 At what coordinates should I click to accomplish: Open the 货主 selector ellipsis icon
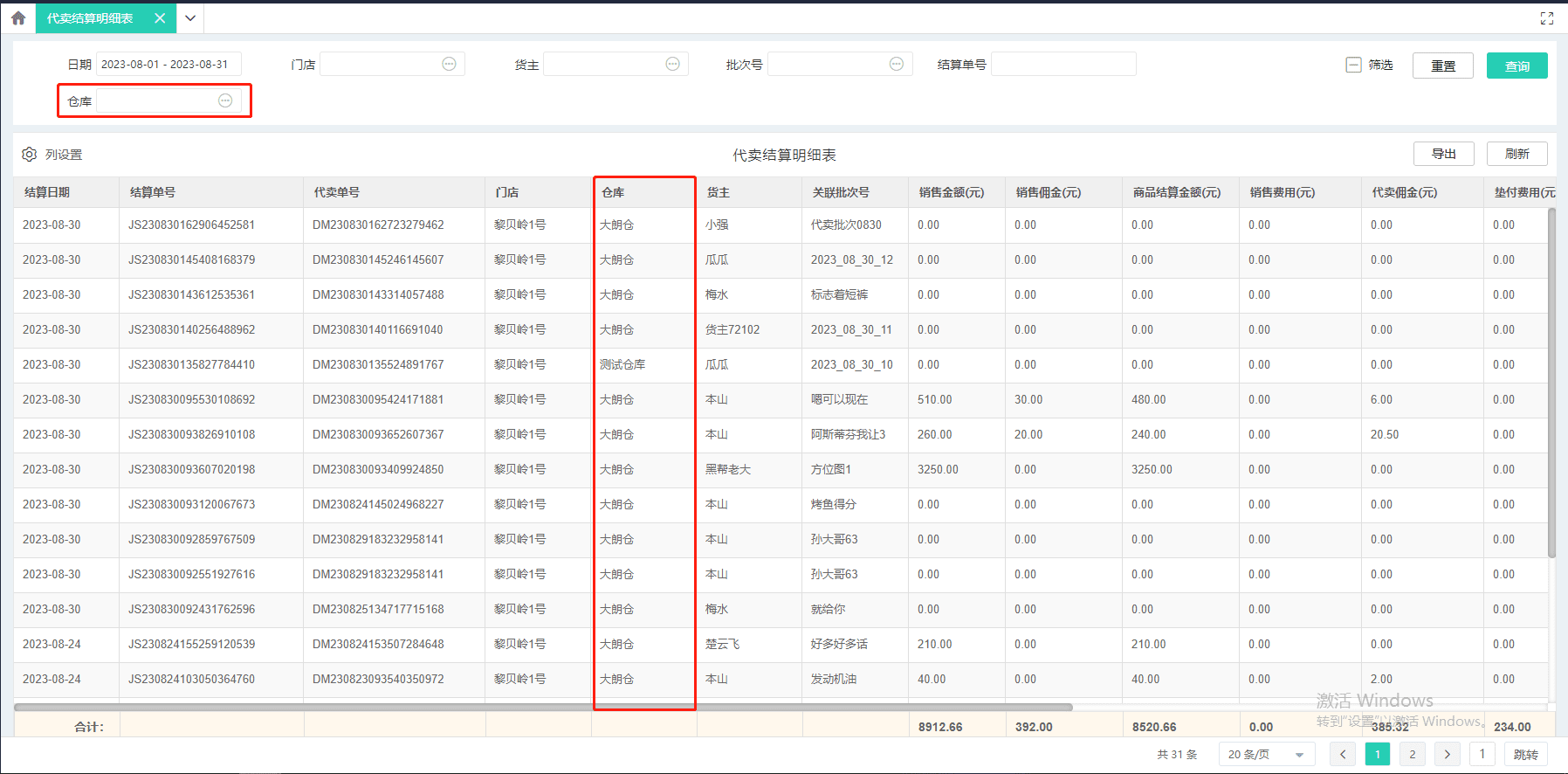pos(672,64)
